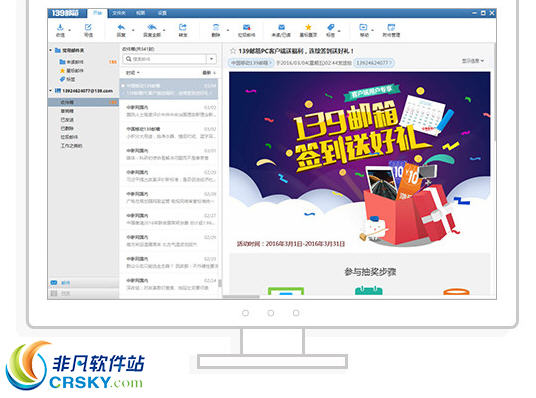The image size is (536, 398).
Task: Click the sender chip under email subject
Action: pos(250,63)
